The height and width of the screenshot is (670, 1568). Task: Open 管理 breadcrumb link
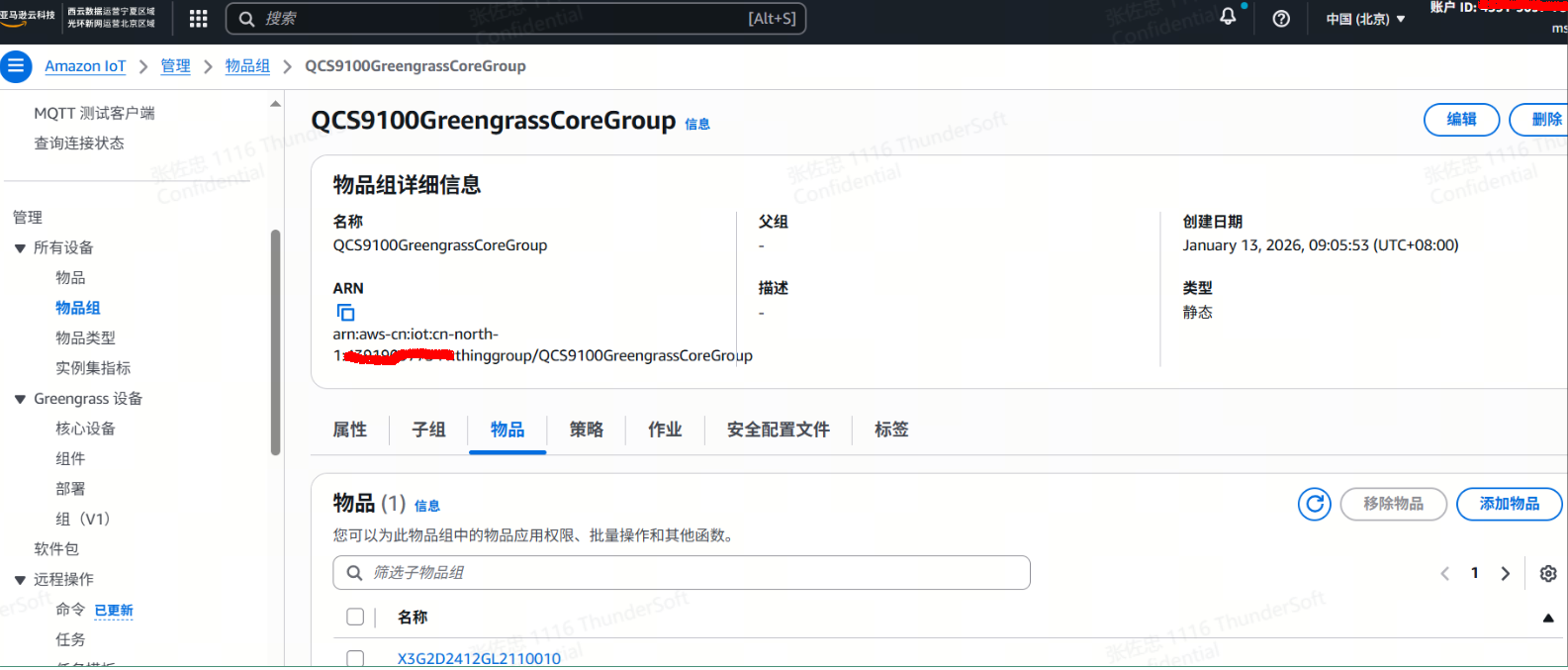[x=175, y=66]
